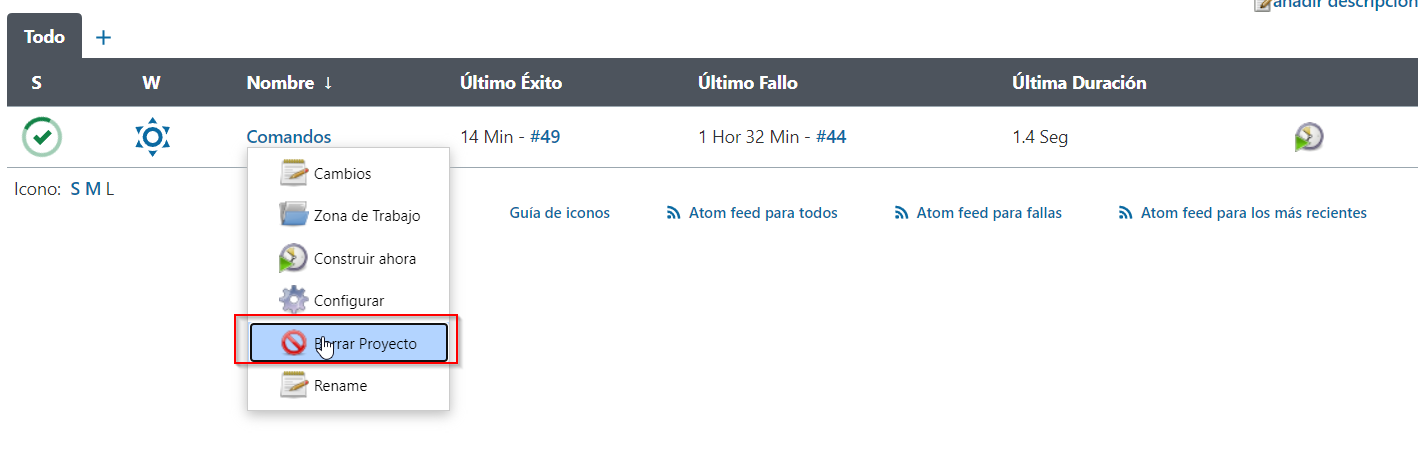Image resolution: width=1422 pixels, height=449 pixels.
Task: Click the Rename notepad icon
Action: tap(294, 385)
